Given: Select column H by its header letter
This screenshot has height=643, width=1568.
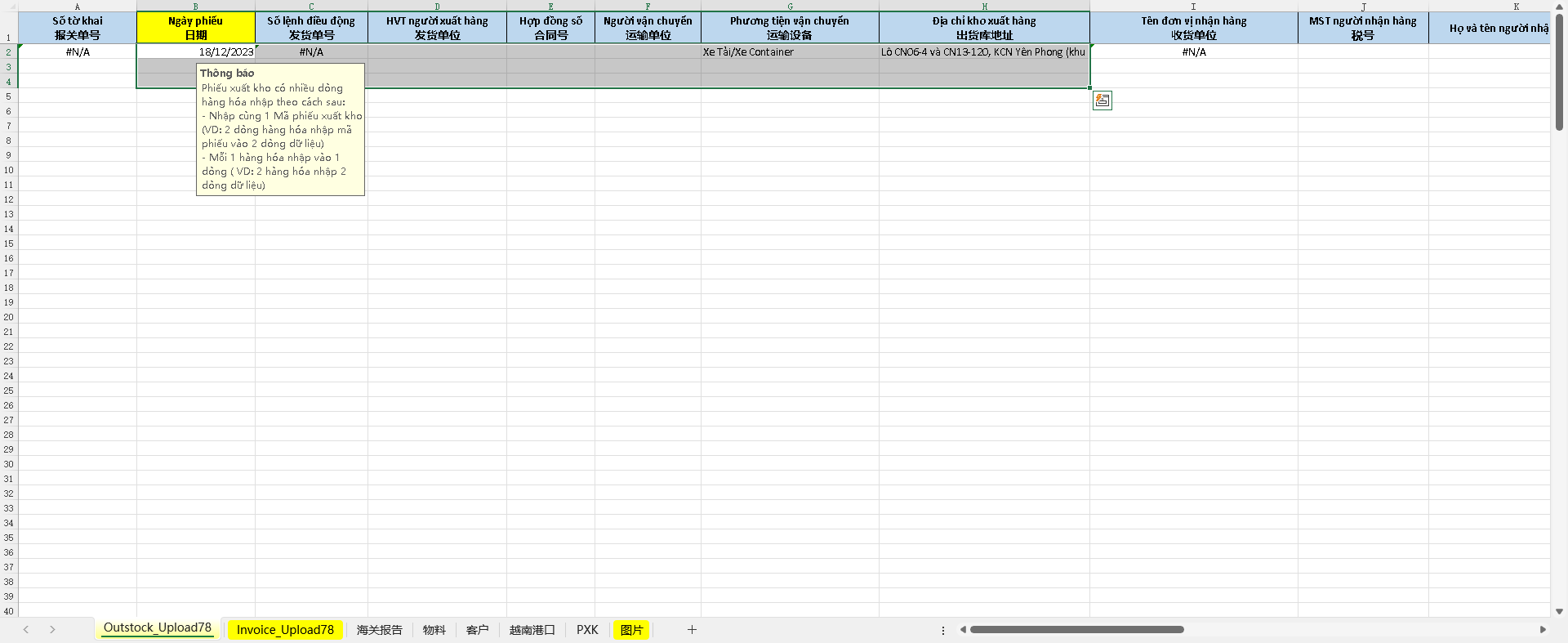Looking at the screenshot, I should (x=984, y=7).
